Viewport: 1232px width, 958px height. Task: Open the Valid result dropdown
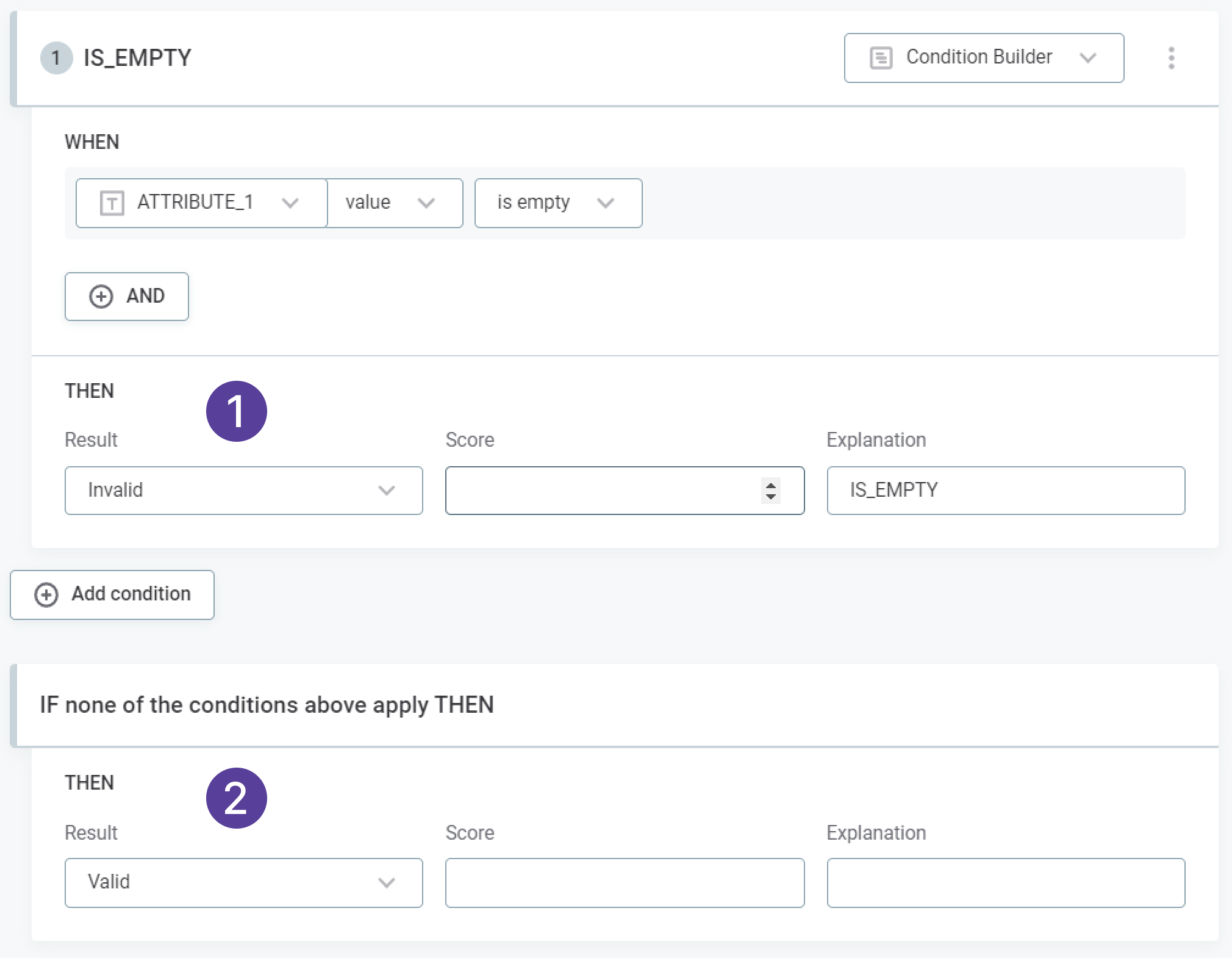point(243,883)
